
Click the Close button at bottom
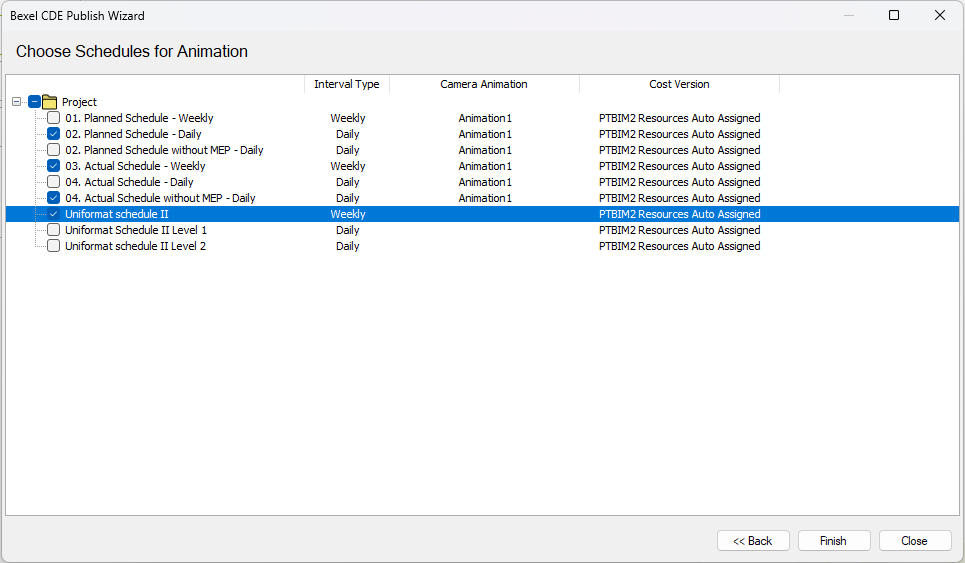[915, 541]
